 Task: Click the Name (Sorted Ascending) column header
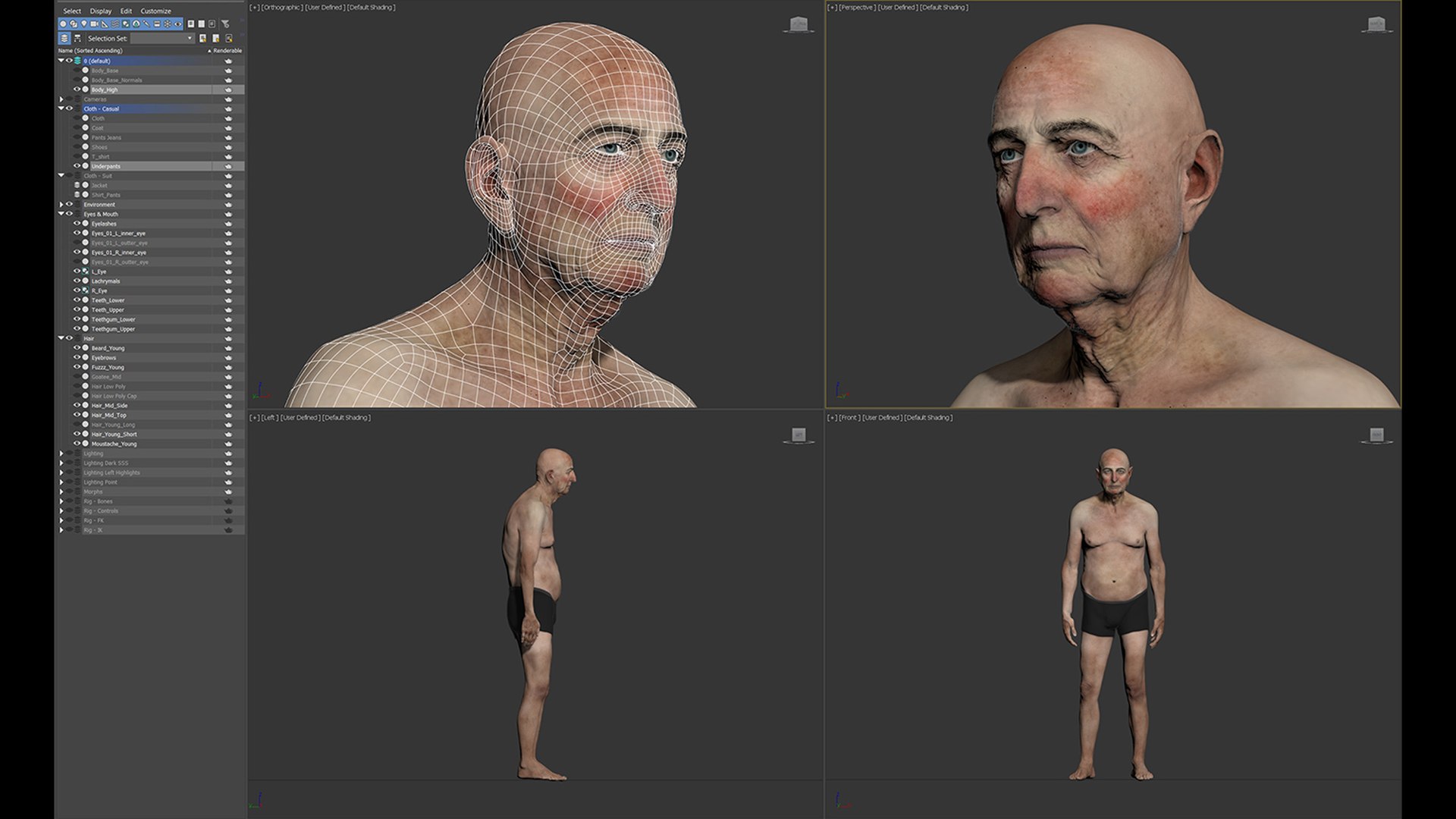point(90,51)
